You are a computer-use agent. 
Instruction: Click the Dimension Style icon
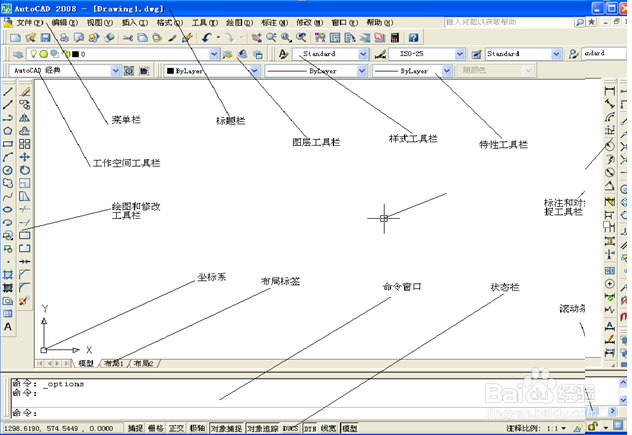[x=380, y=54]
